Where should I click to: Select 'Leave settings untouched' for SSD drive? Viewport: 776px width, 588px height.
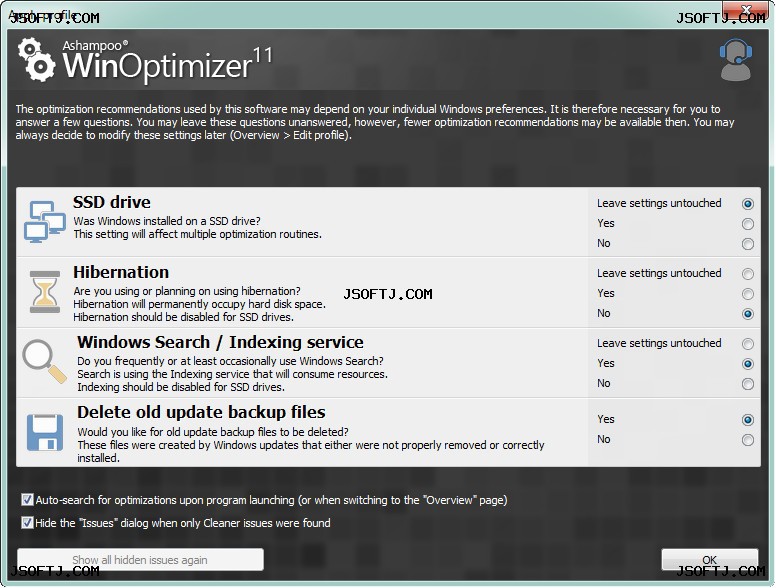click(748, 204)
